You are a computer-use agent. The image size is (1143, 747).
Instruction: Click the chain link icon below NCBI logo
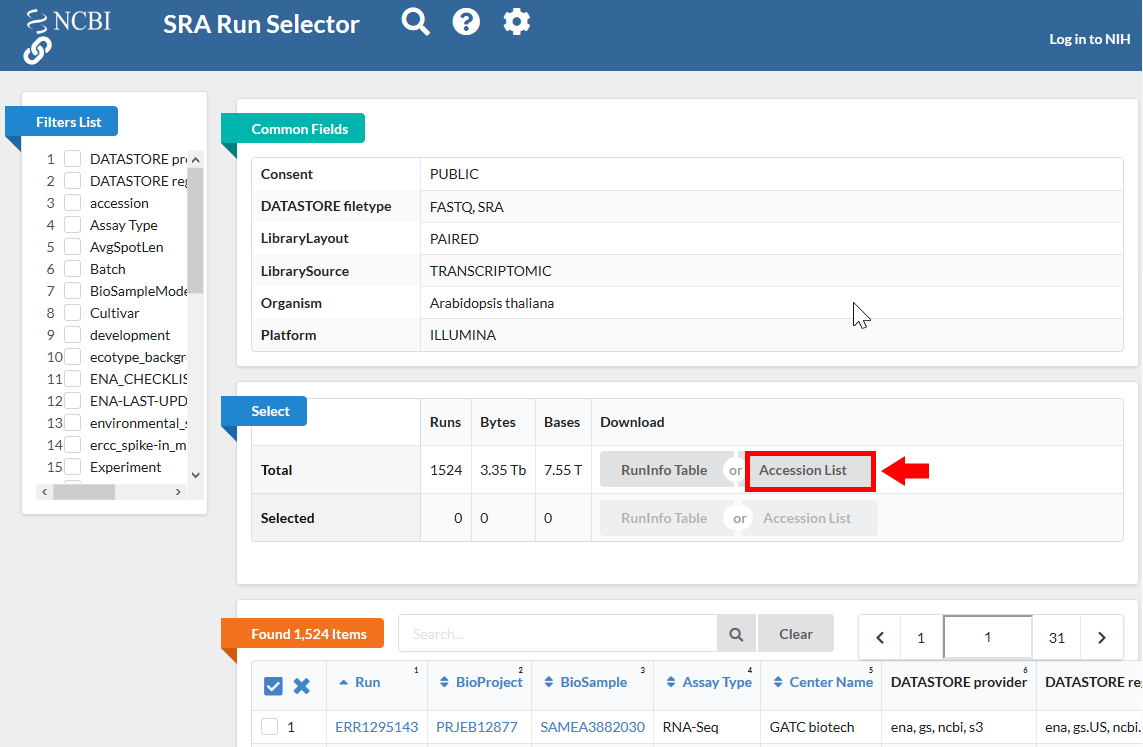point(37,51)
